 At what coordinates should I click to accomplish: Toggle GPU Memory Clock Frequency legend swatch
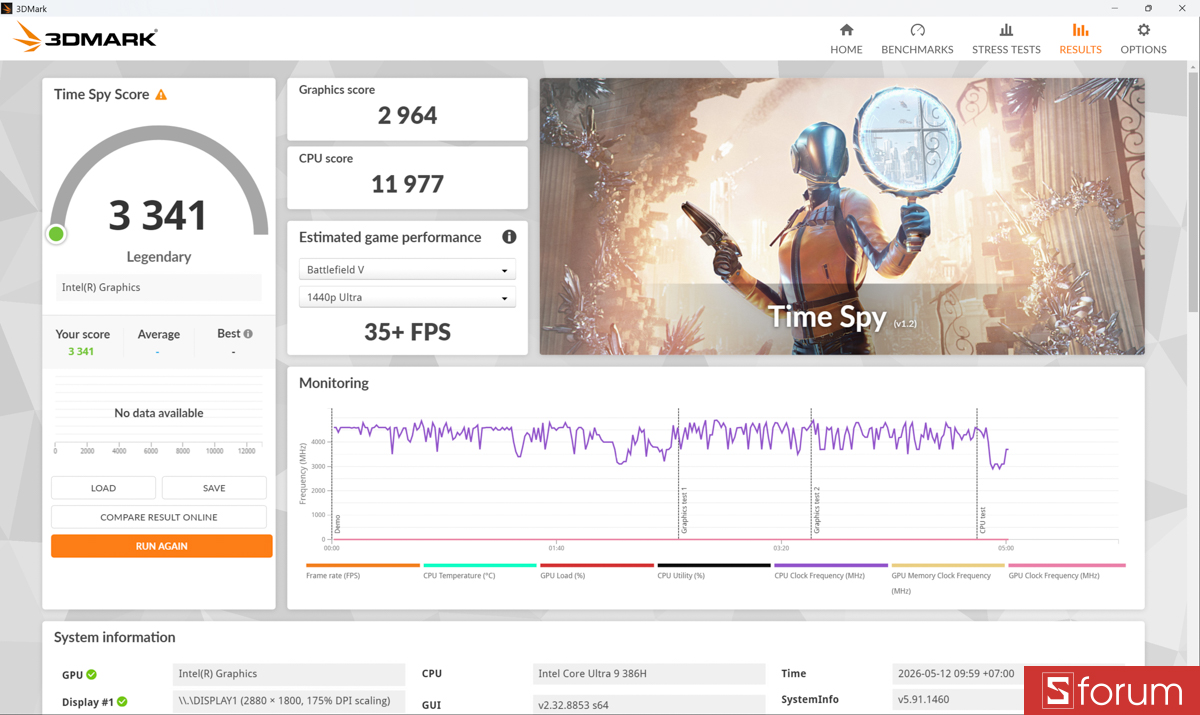pos(948,565)
